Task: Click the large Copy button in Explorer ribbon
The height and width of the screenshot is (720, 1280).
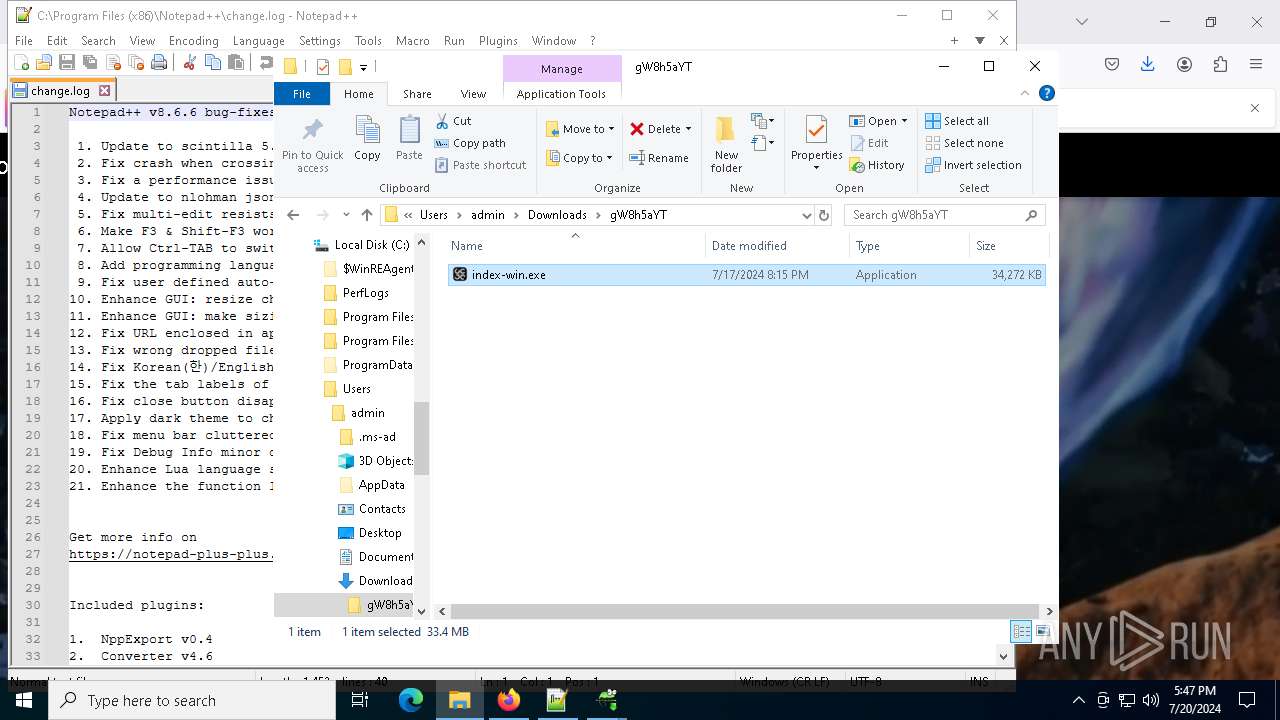Action: click(x=367, y=138)
